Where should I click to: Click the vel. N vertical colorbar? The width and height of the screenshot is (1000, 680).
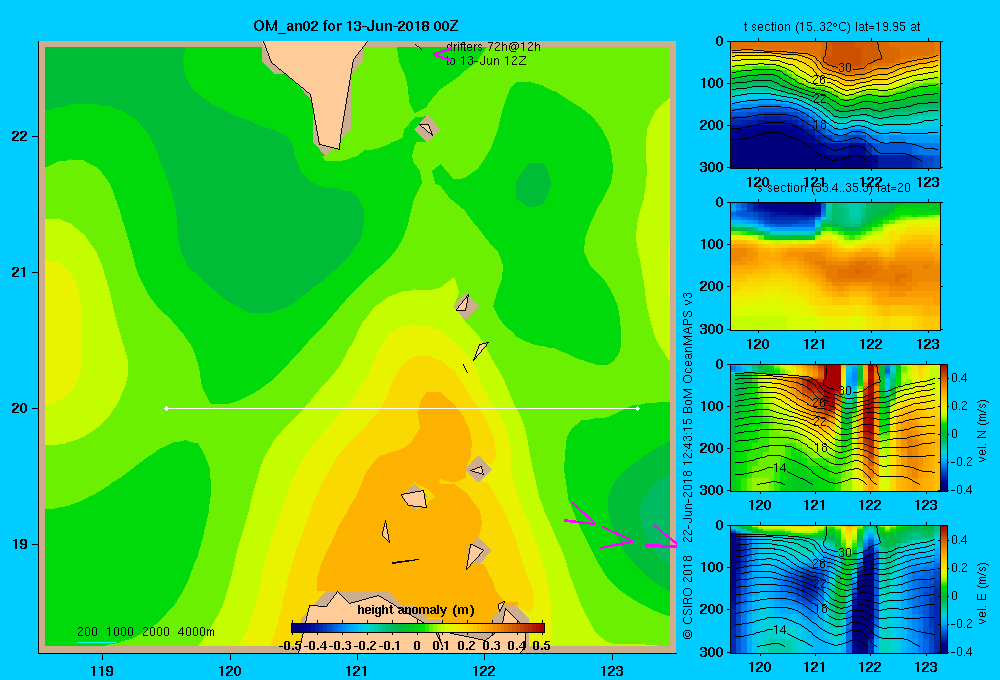(945, 427)
